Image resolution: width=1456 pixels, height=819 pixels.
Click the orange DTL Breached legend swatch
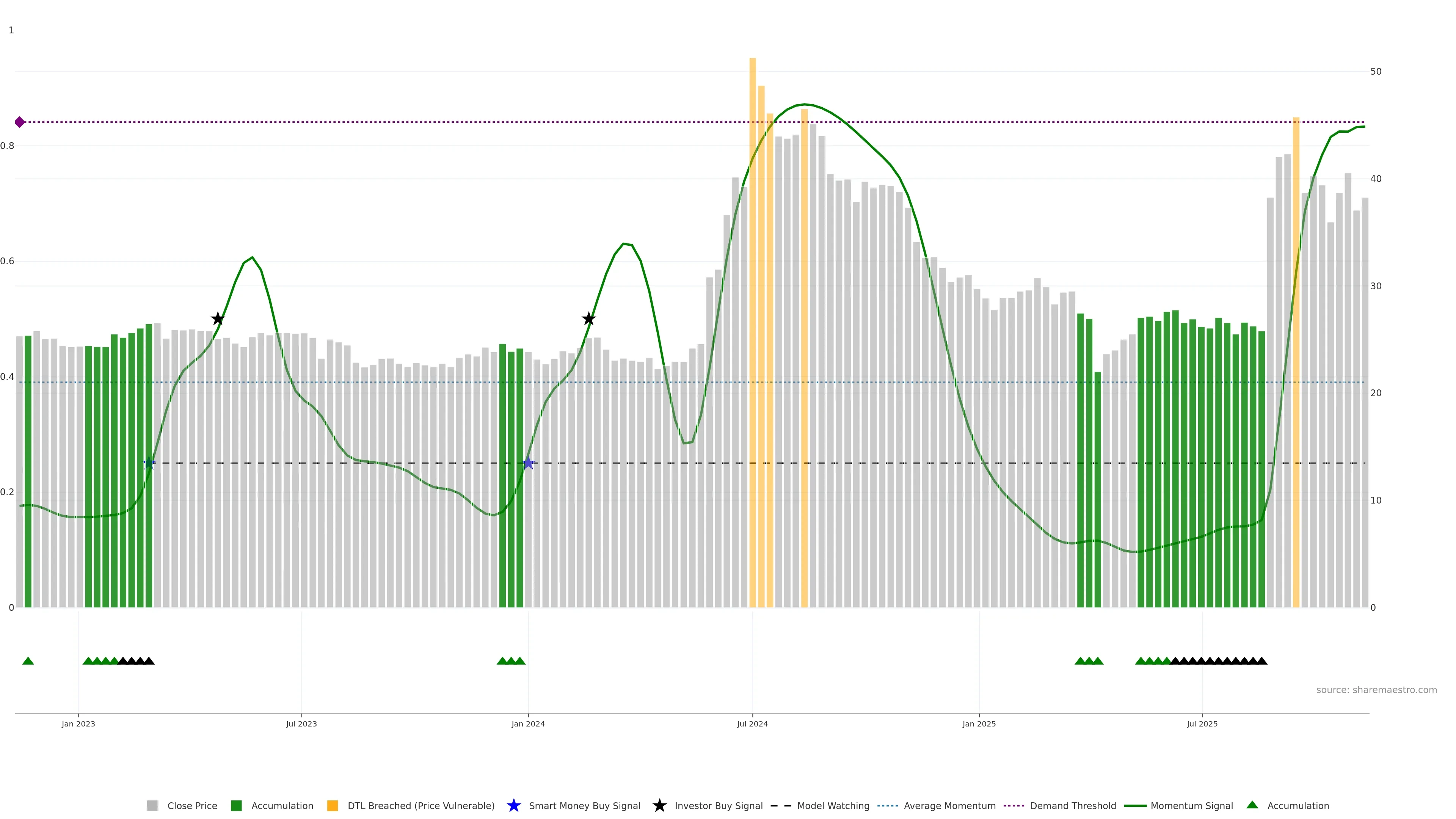(x=333, y=806)
